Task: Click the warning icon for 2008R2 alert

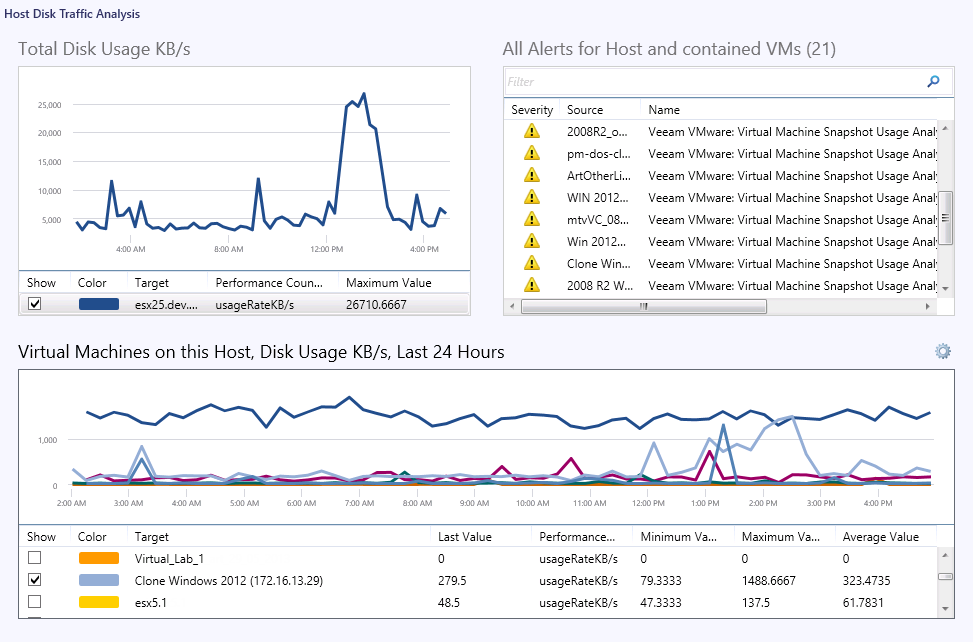Action: click(531, 131)
